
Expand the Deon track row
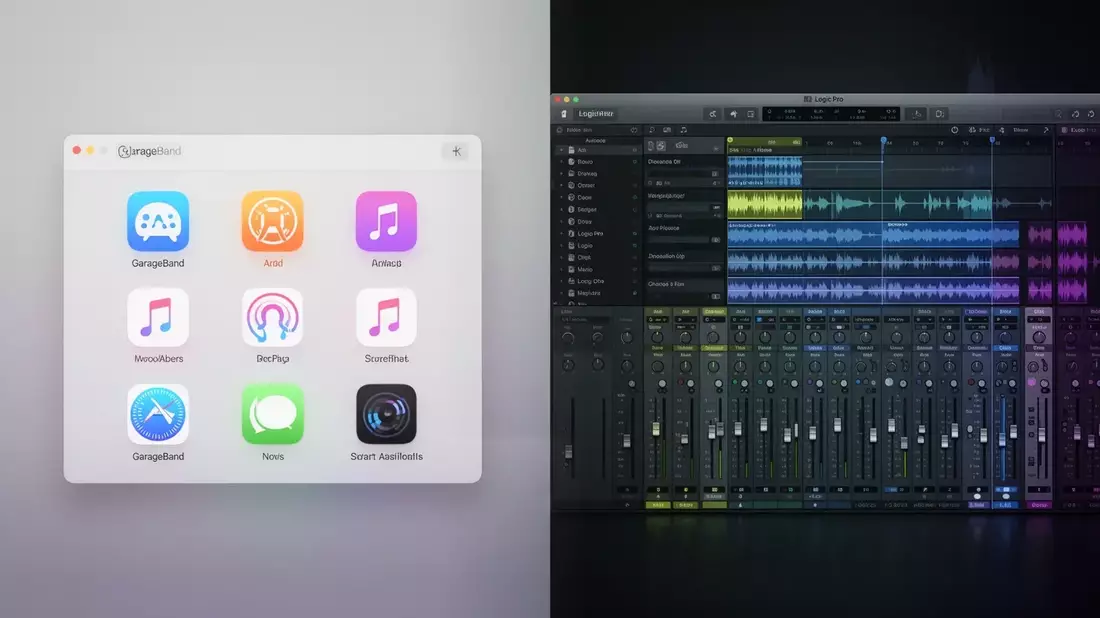(561, 198)
